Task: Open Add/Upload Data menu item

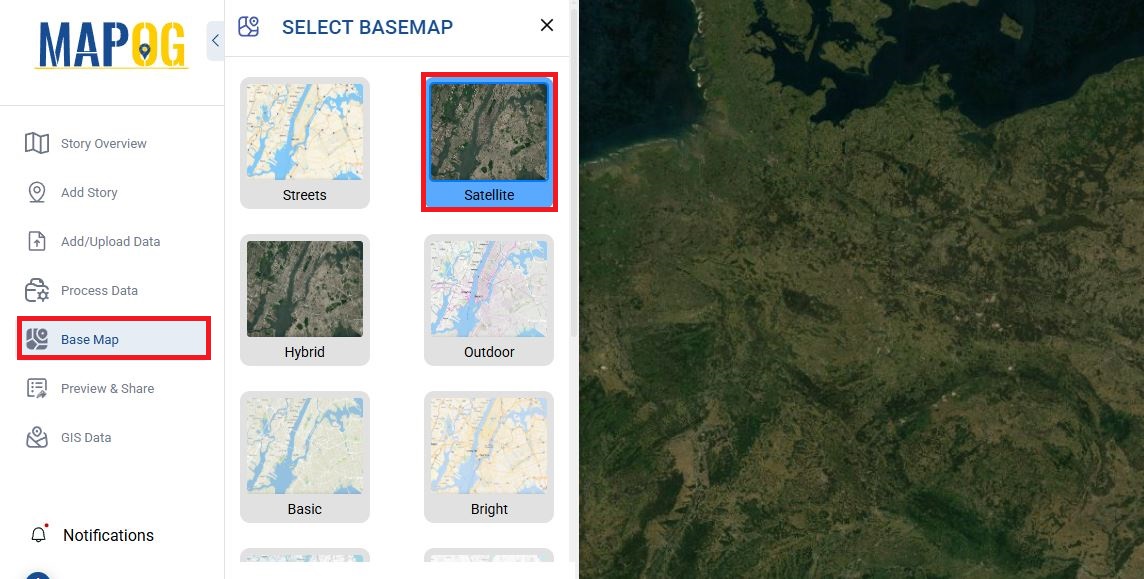Action: tap(110, 241)
